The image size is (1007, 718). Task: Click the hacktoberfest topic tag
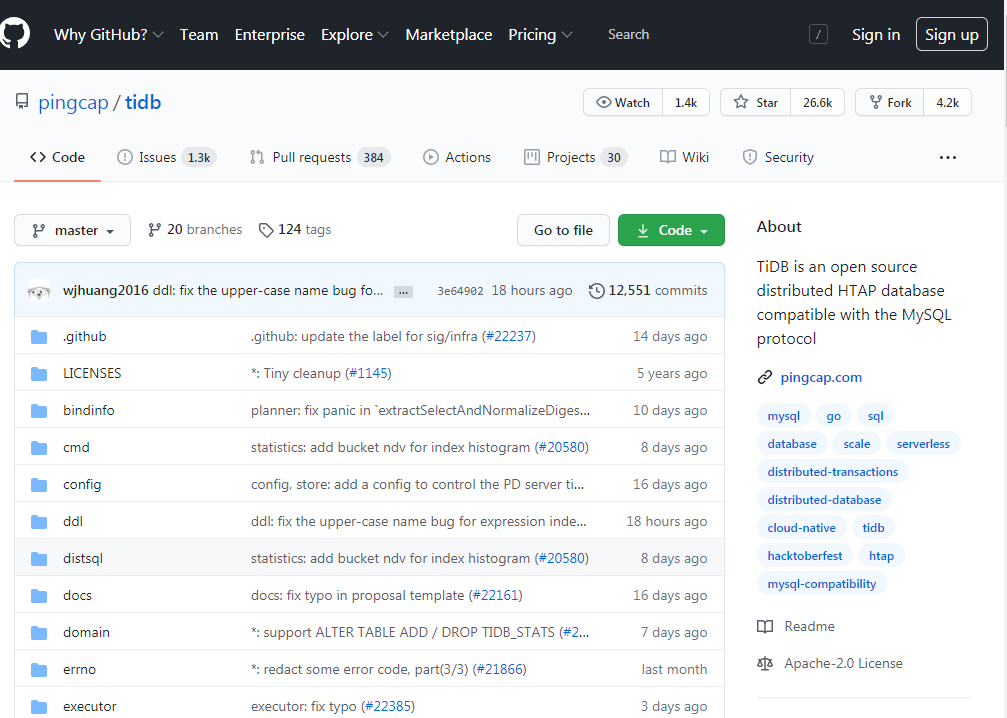coord(805,556)
